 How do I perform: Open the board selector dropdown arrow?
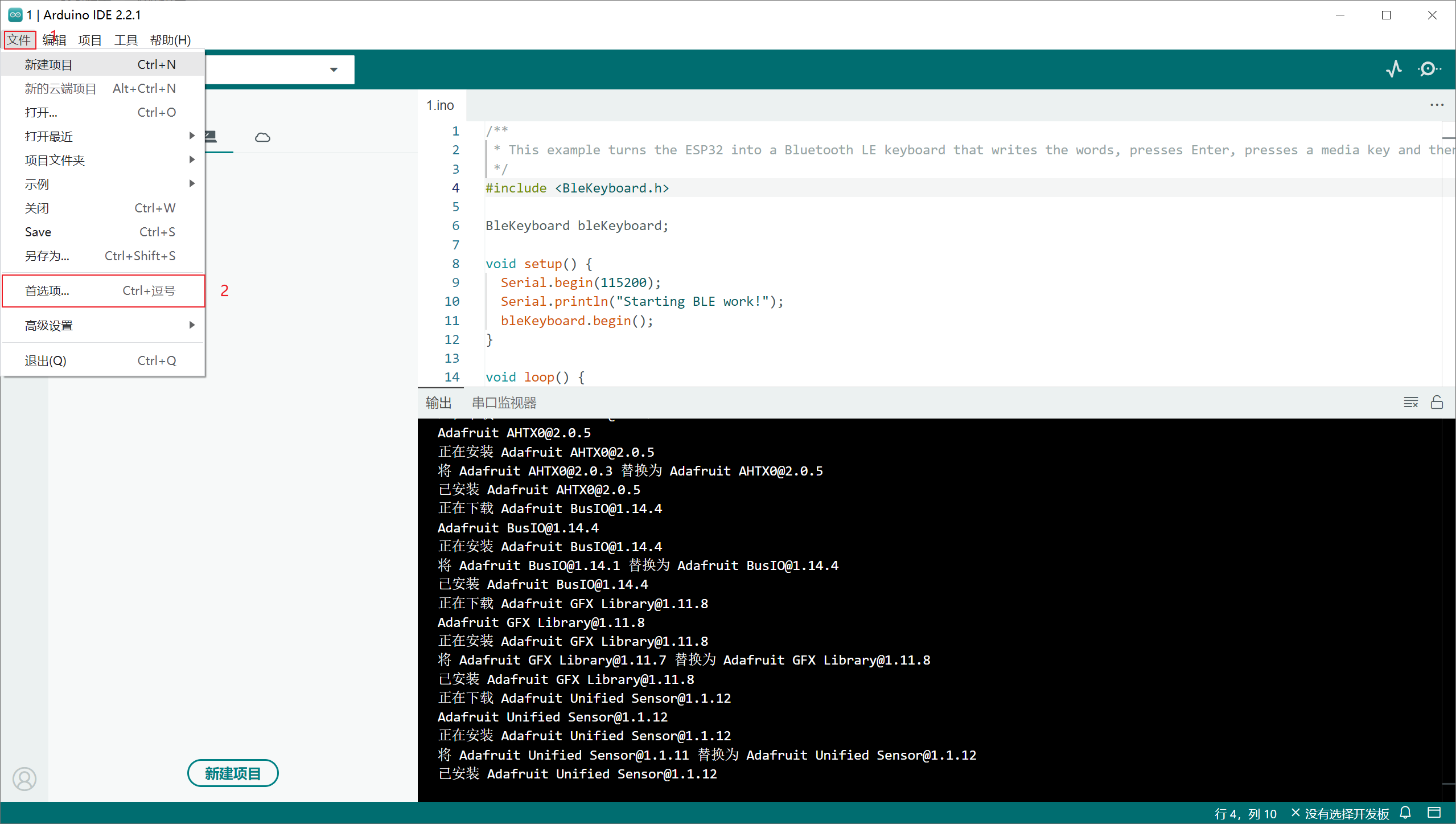pos(334,69)
